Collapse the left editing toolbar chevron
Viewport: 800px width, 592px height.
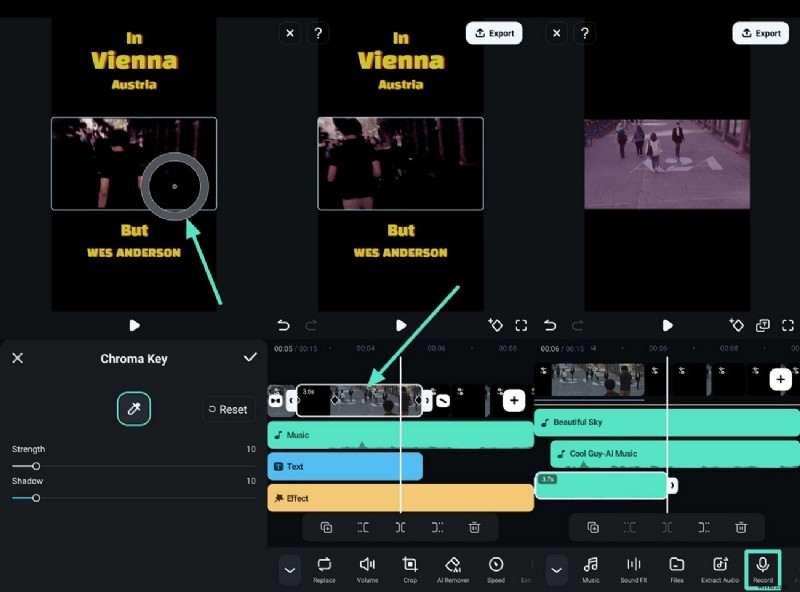tap(290, 569)
